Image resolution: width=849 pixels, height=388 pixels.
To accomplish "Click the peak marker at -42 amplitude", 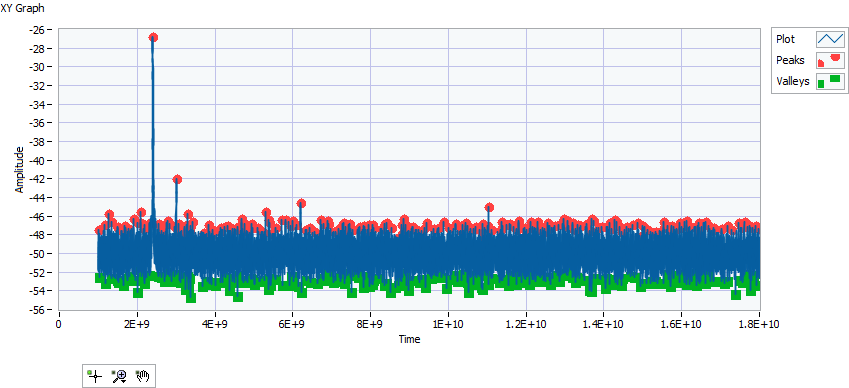I will tap(177, 179).
